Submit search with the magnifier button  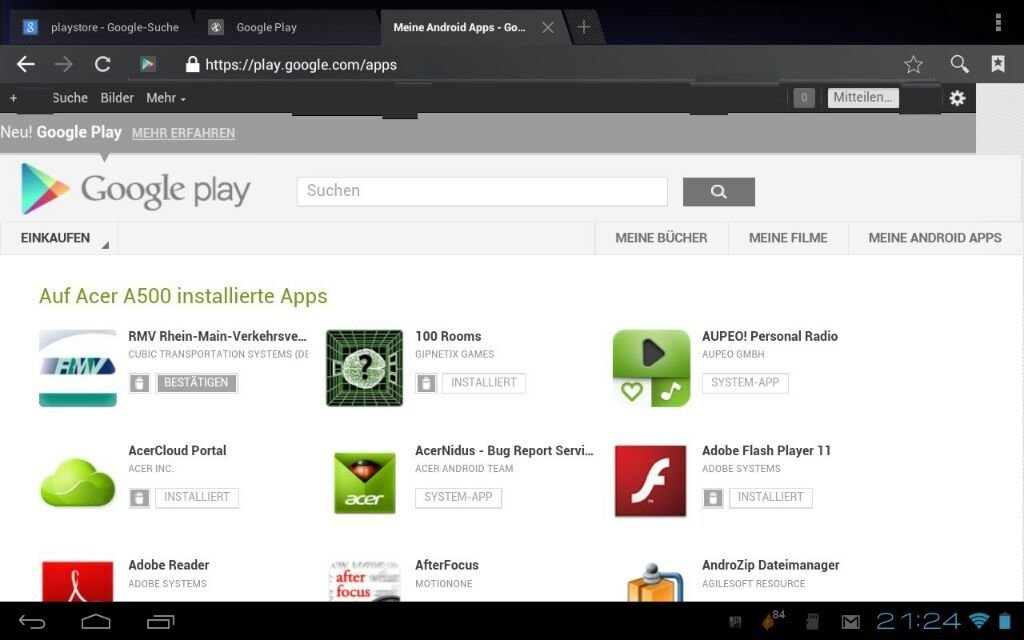pyautogui.click(x=719, y=191)
